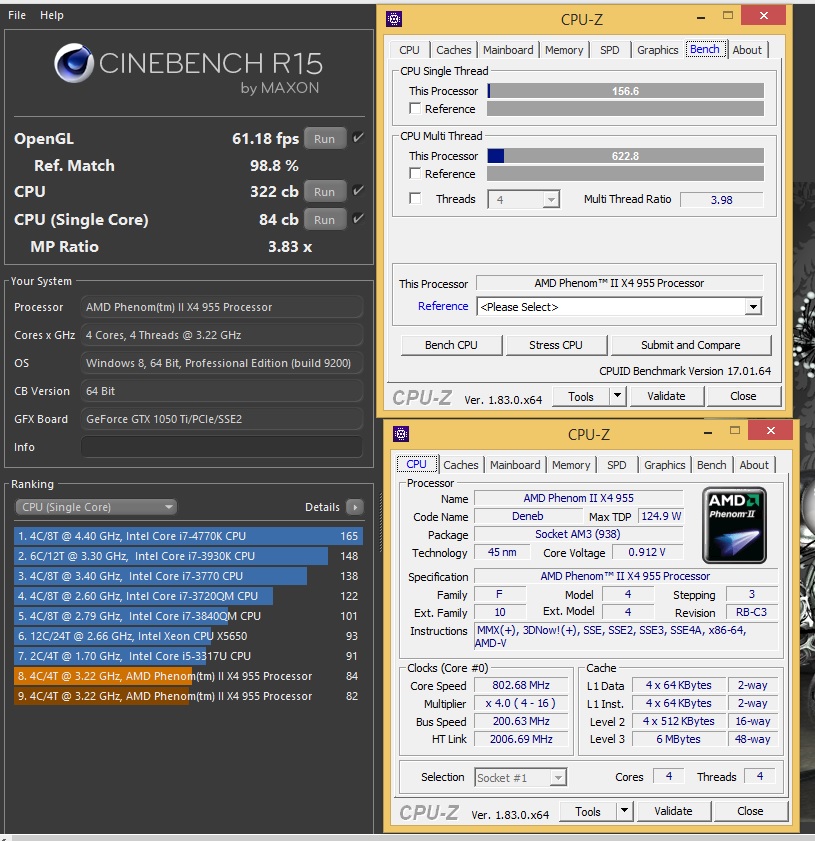Click Close button in lower CPU-Z footer
This screenshot has height=841, width=815.
coord(750,811)
